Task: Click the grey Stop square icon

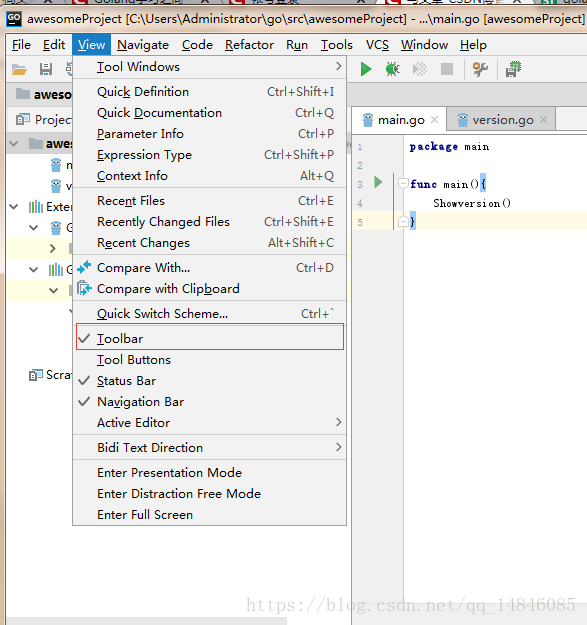Action: (x=447, y=69)
